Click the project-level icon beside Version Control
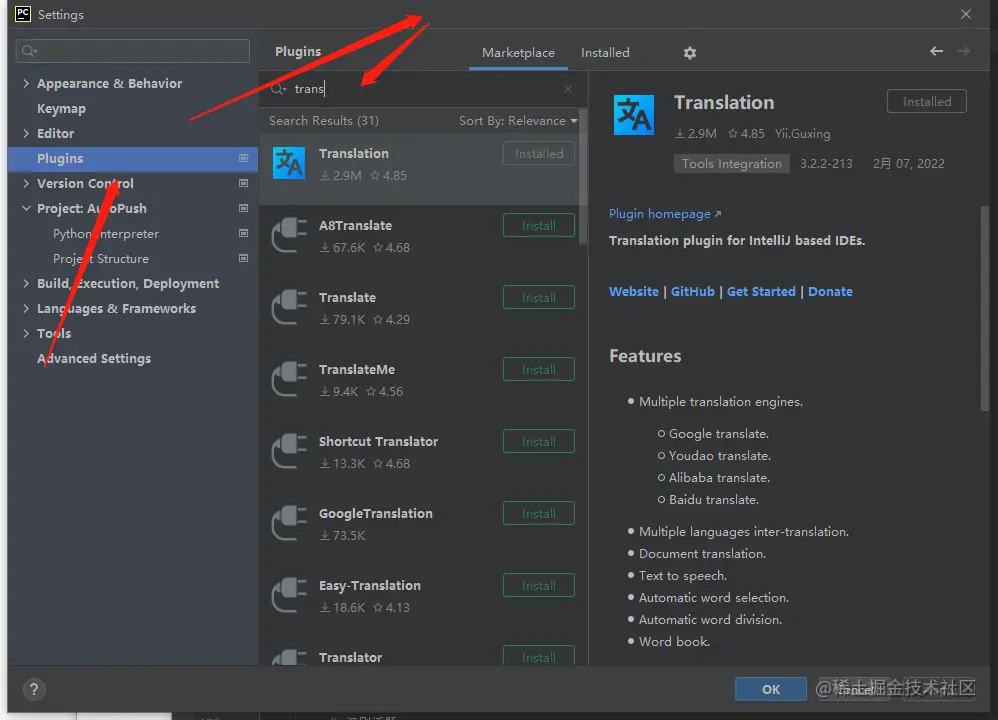Image resolution: width=998 pixels, height=720 pixels. point(243,183)
